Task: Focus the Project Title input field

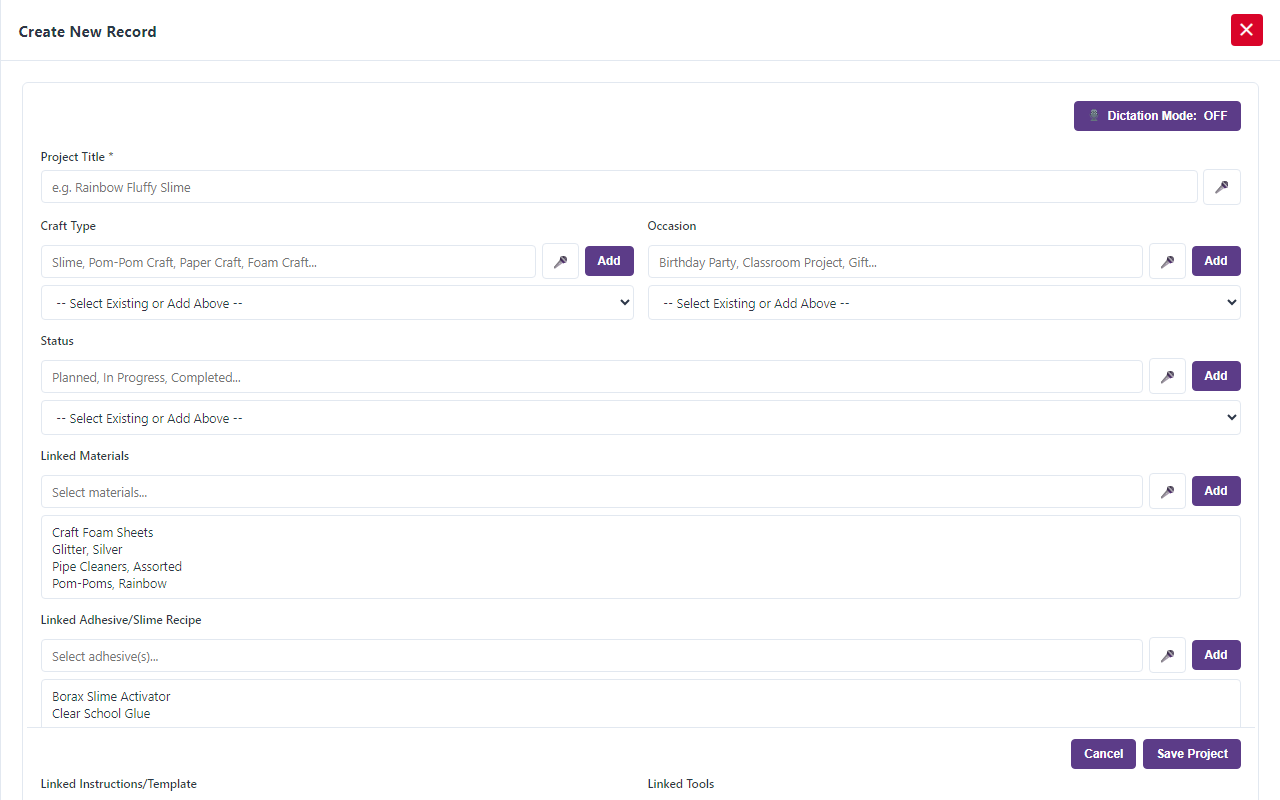Action: pos(619,187)
